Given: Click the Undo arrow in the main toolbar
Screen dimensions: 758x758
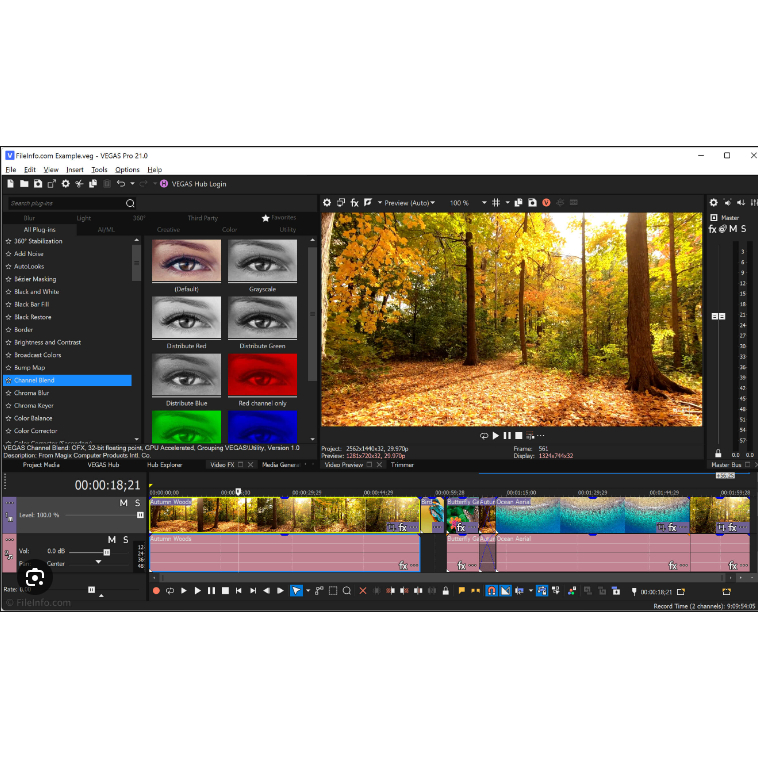Looking at the screenshot, I should coord(121,184).
